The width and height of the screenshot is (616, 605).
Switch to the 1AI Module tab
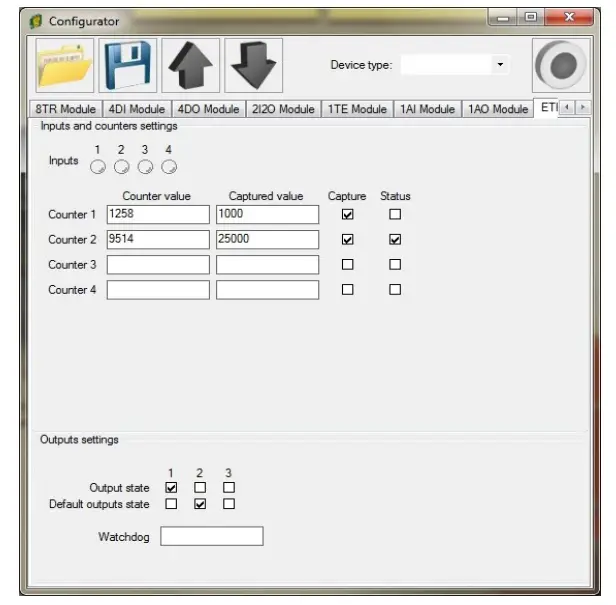[x=427, y=109]
